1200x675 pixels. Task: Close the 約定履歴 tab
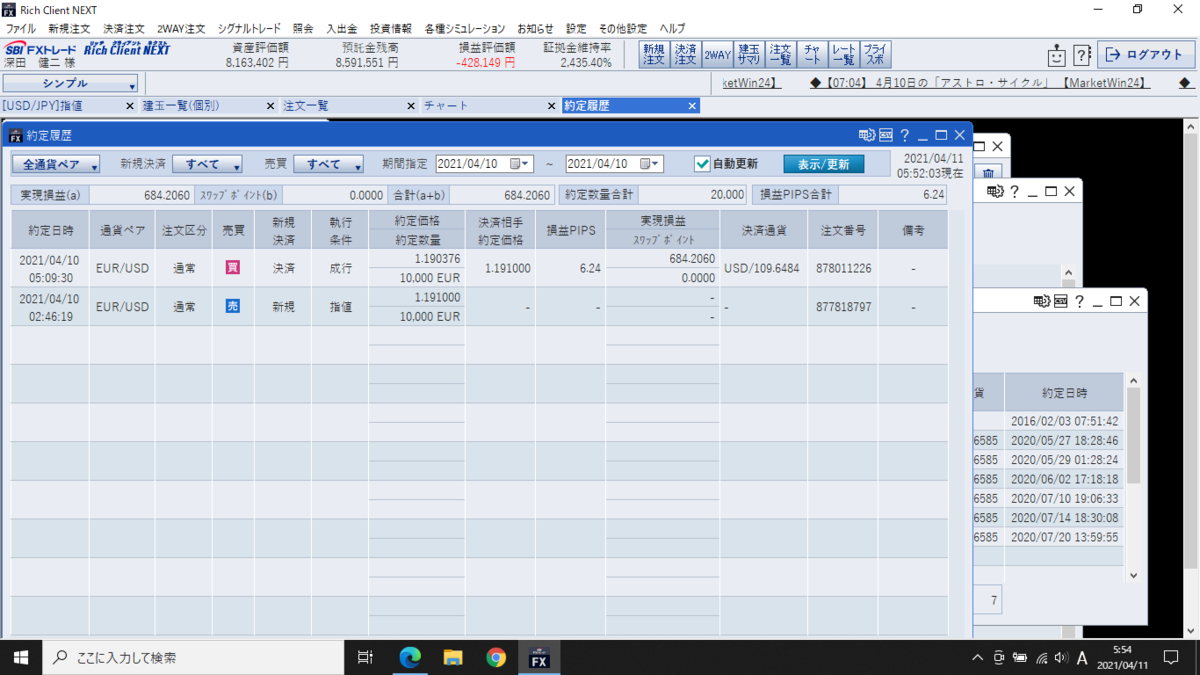[x=692, y=105]
